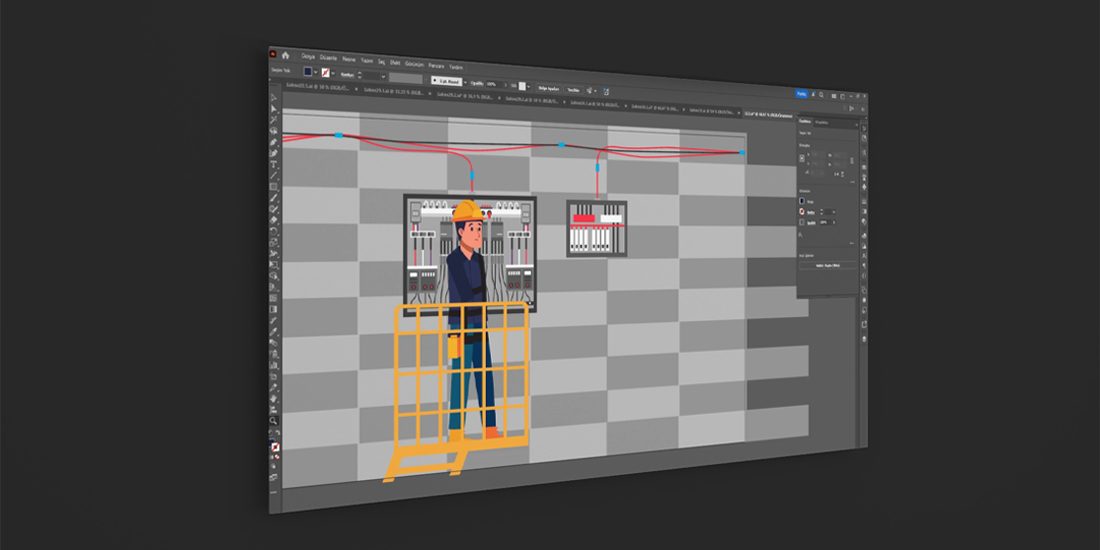Click the Home icon in top bar
Screen dimensions: 1100x550
(x=285, y=55)
